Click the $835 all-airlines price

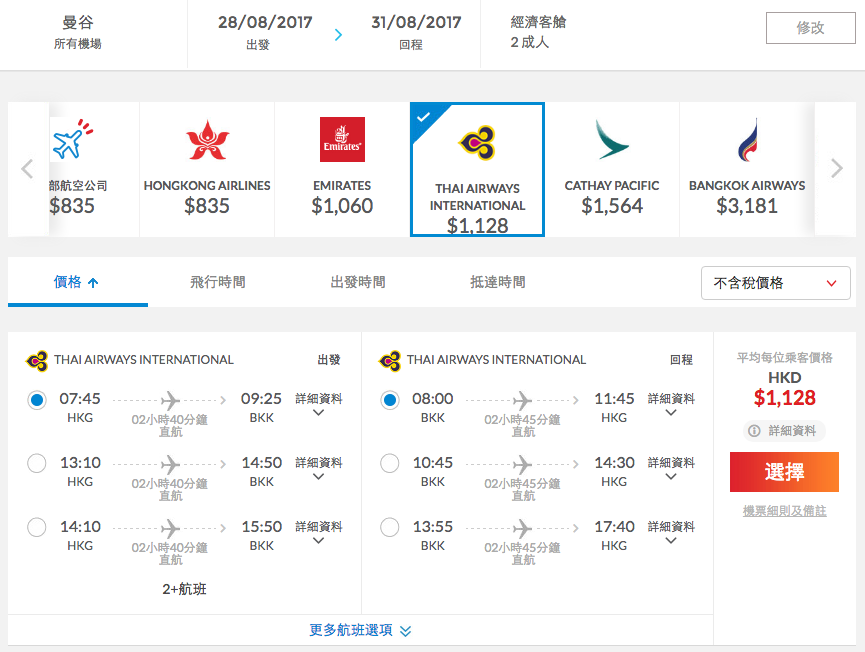[x=72, y=206]
